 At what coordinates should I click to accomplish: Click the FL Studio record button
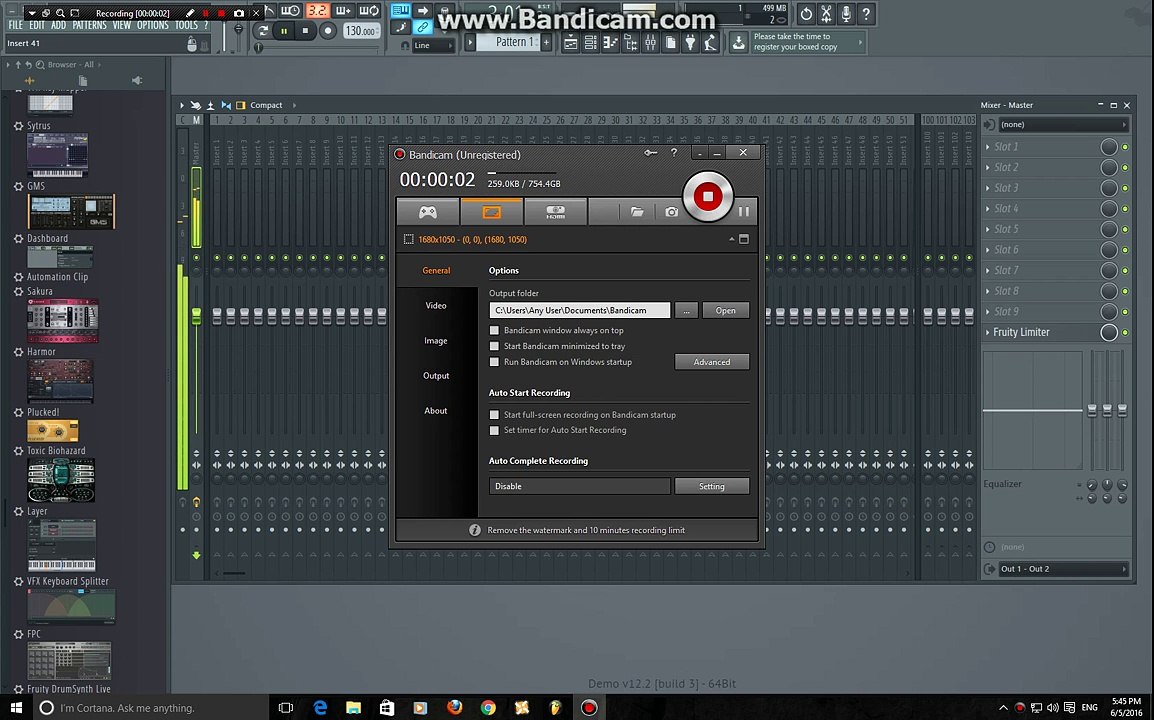click(328, 30)
